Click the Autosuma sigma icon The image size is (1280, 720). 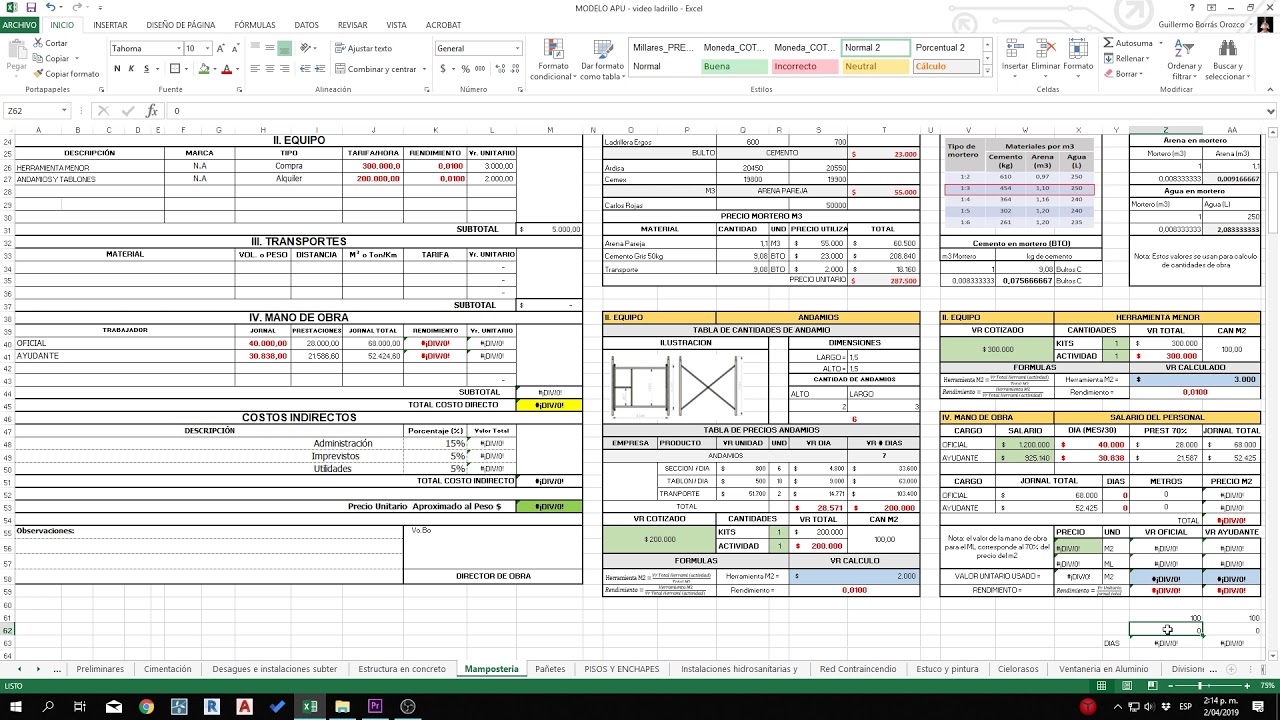coord(1109,43)
